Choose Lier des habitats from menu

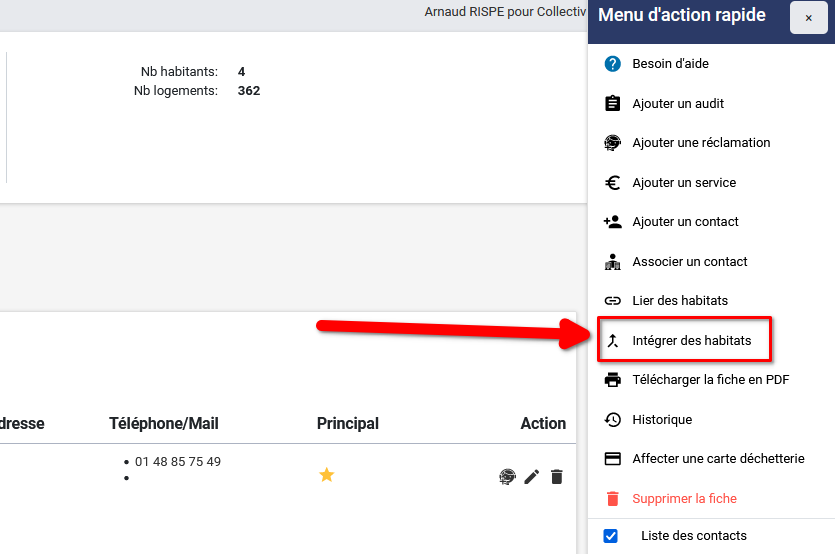pos(680,301)
